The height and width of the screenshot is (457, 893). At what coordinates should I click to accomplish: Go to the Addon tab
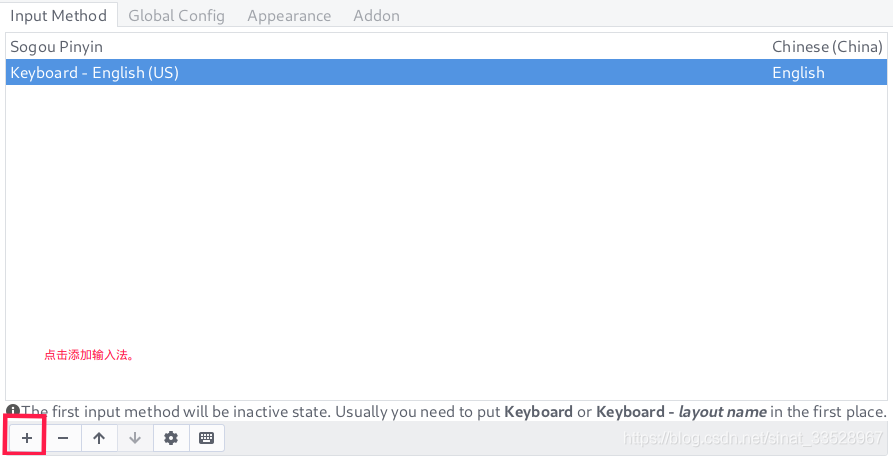point(376,15)
